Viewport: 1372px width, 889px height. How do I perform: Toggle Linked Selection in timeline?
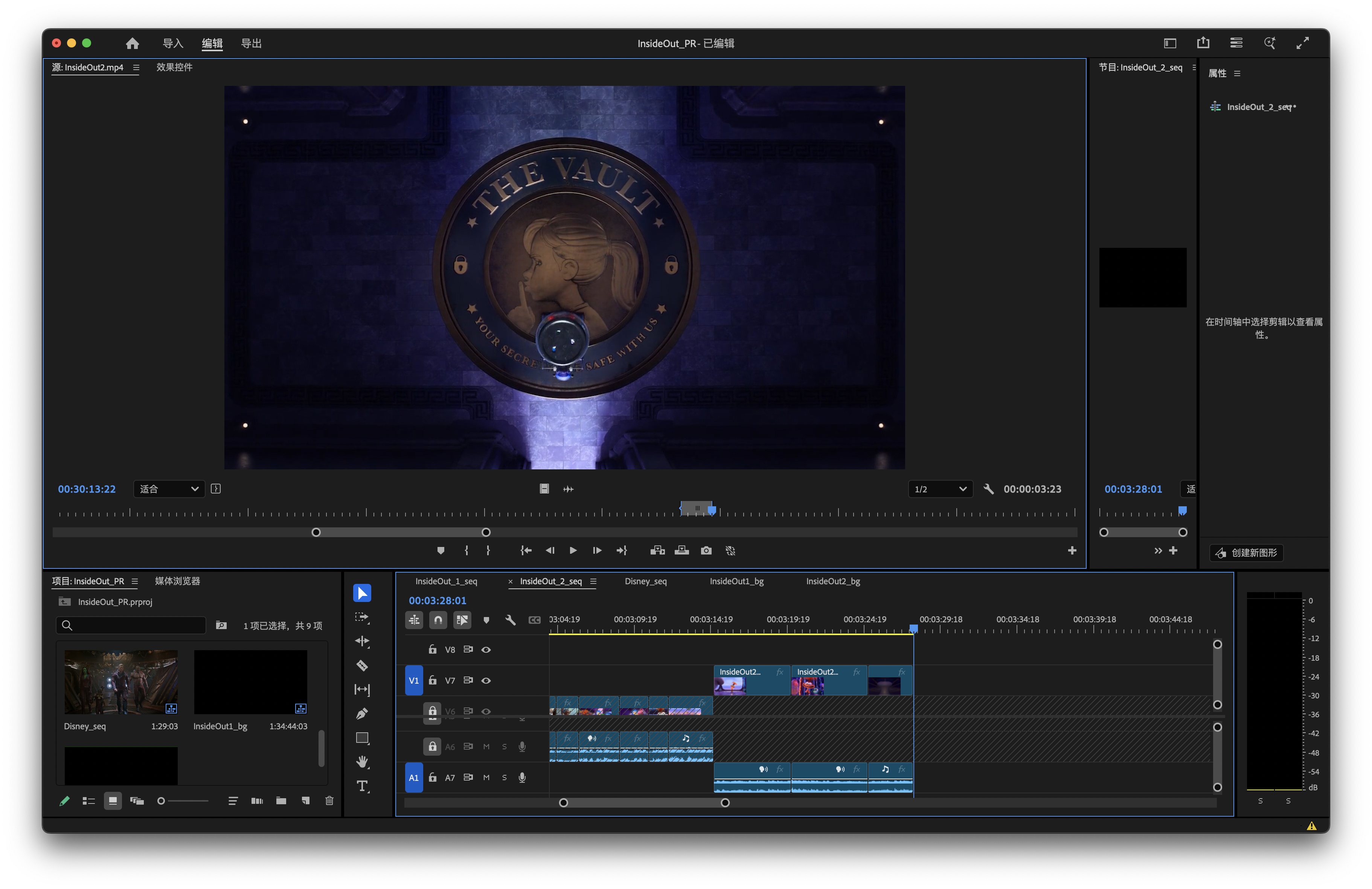462,620
